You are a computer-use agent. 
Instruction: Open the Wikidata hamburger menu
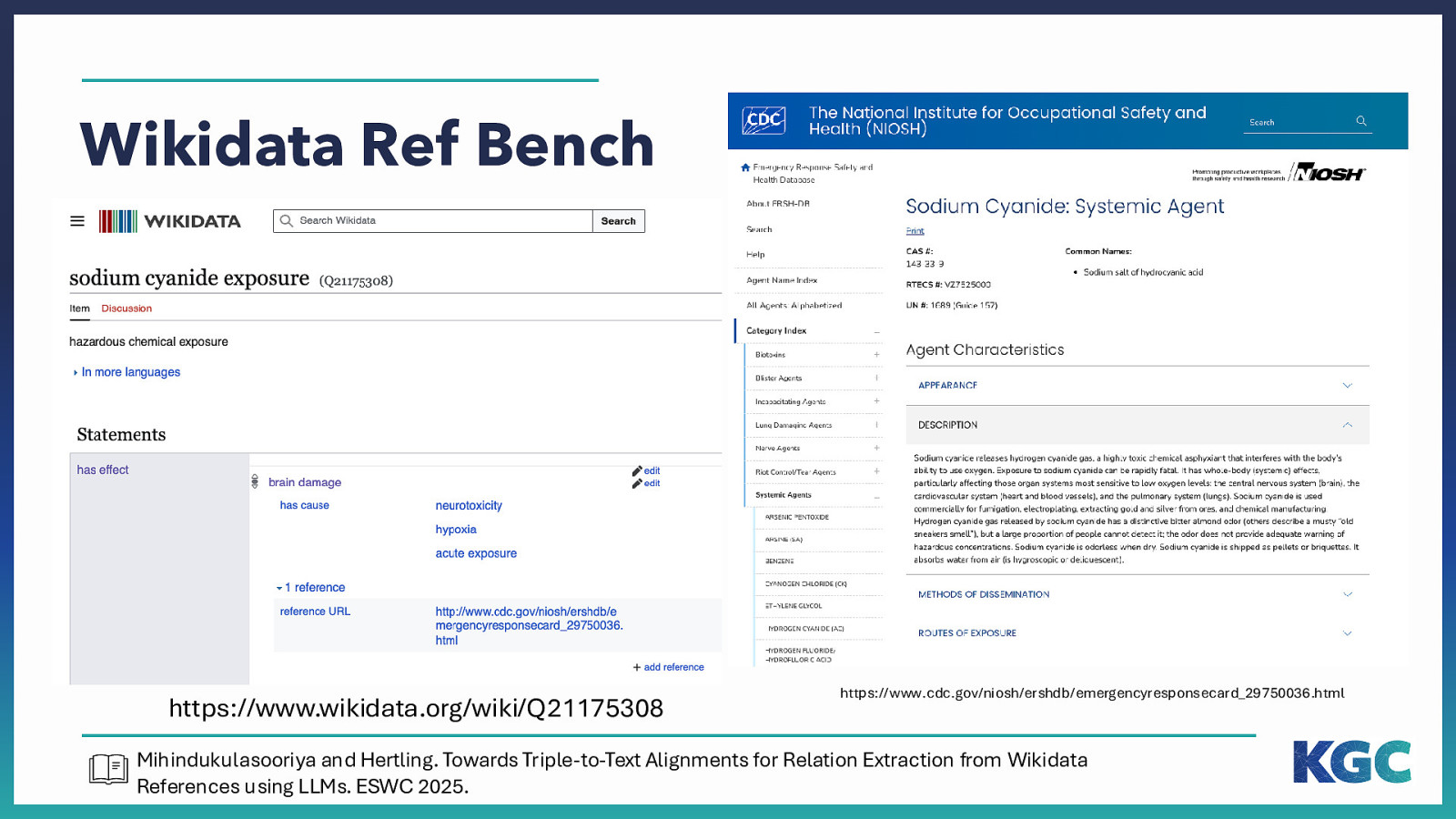pyautogui.click(x=77, y=221)
